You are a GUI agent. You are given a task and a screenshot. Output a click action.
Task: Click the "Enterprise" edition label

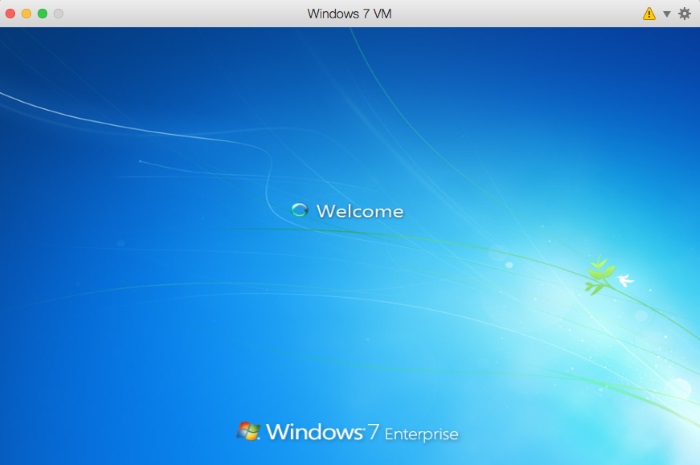tap(421, 434)
